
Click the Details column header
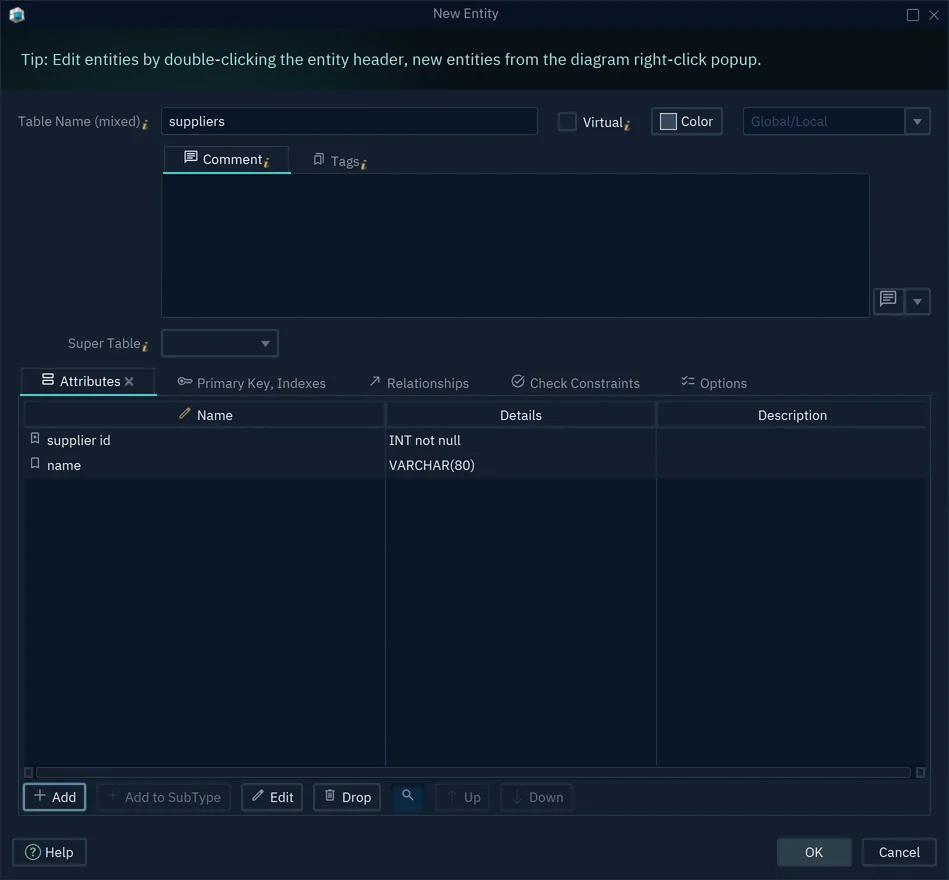[x=520, y=415]
